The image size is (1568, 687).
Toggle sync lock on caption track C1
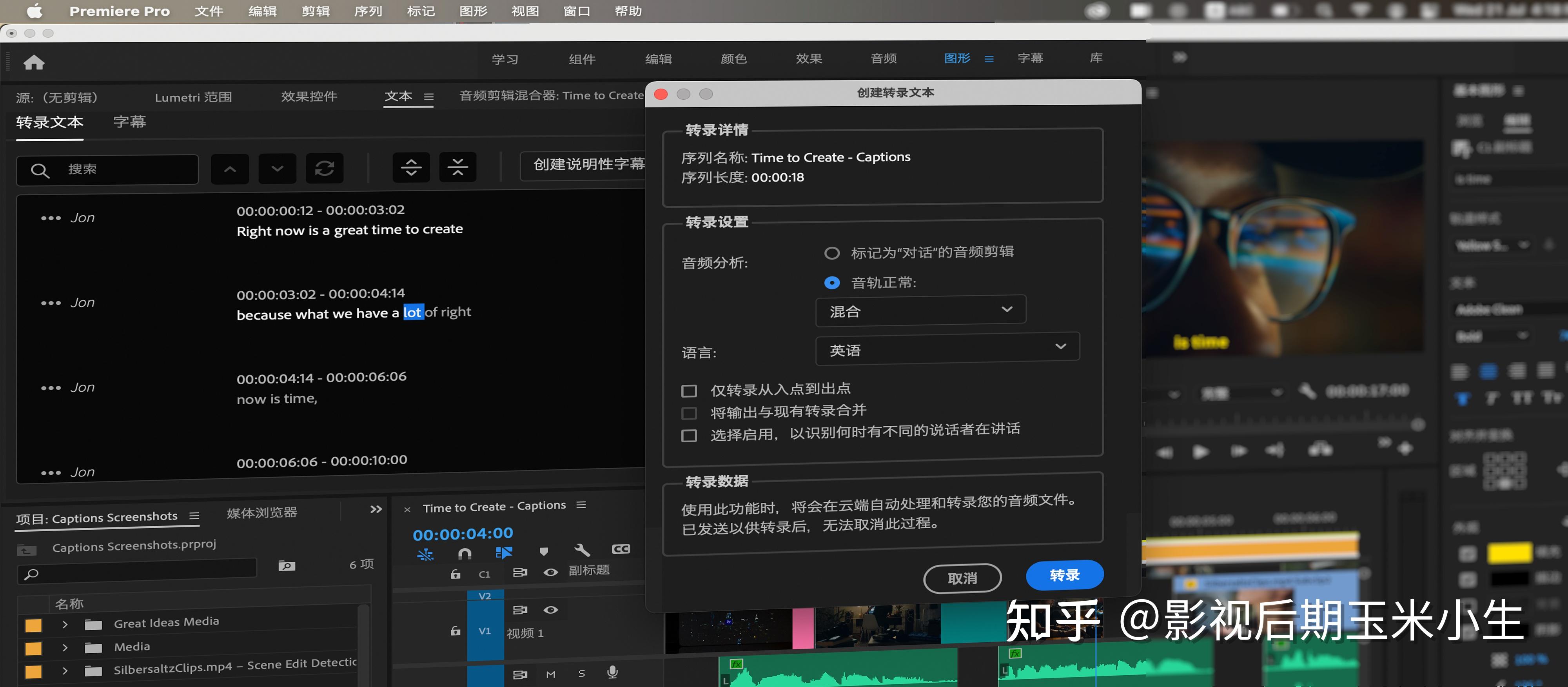[x=520, y=572]
